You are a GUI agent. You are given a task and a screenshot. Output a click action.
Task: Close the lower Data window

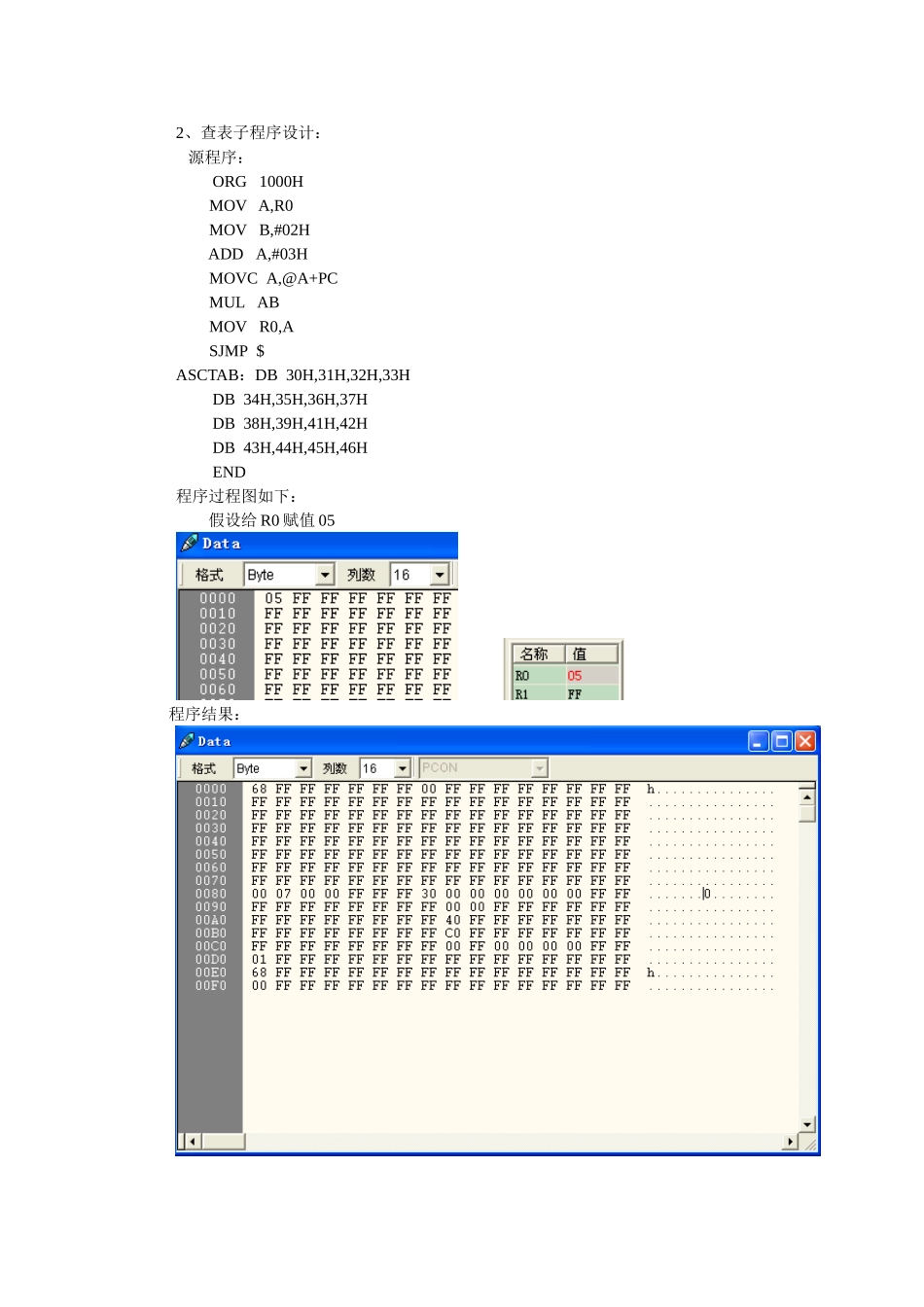pyautogui.click(x=805, y=741)
